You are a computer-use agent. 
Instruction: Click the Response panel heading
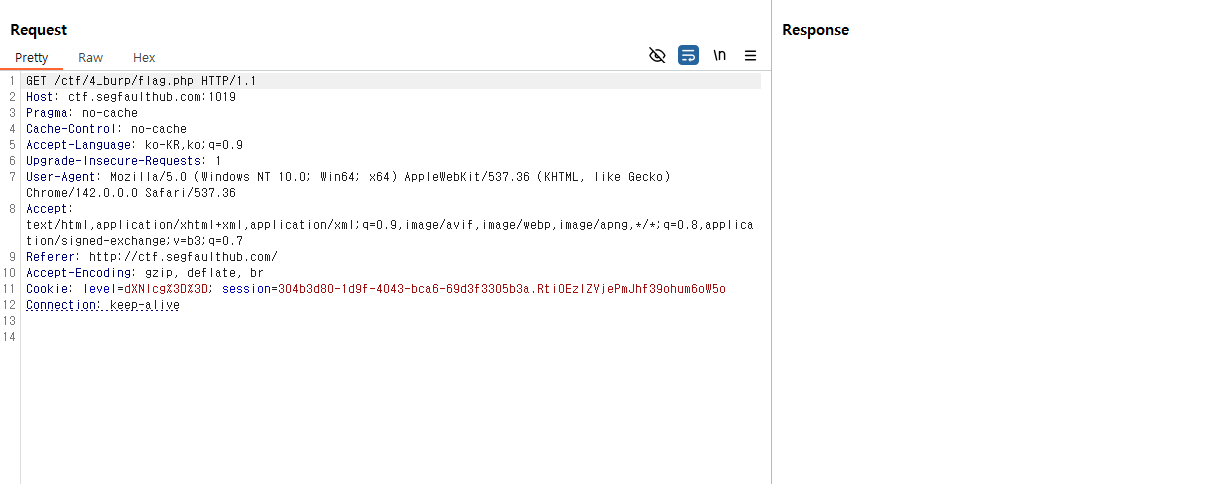[815, 30]
